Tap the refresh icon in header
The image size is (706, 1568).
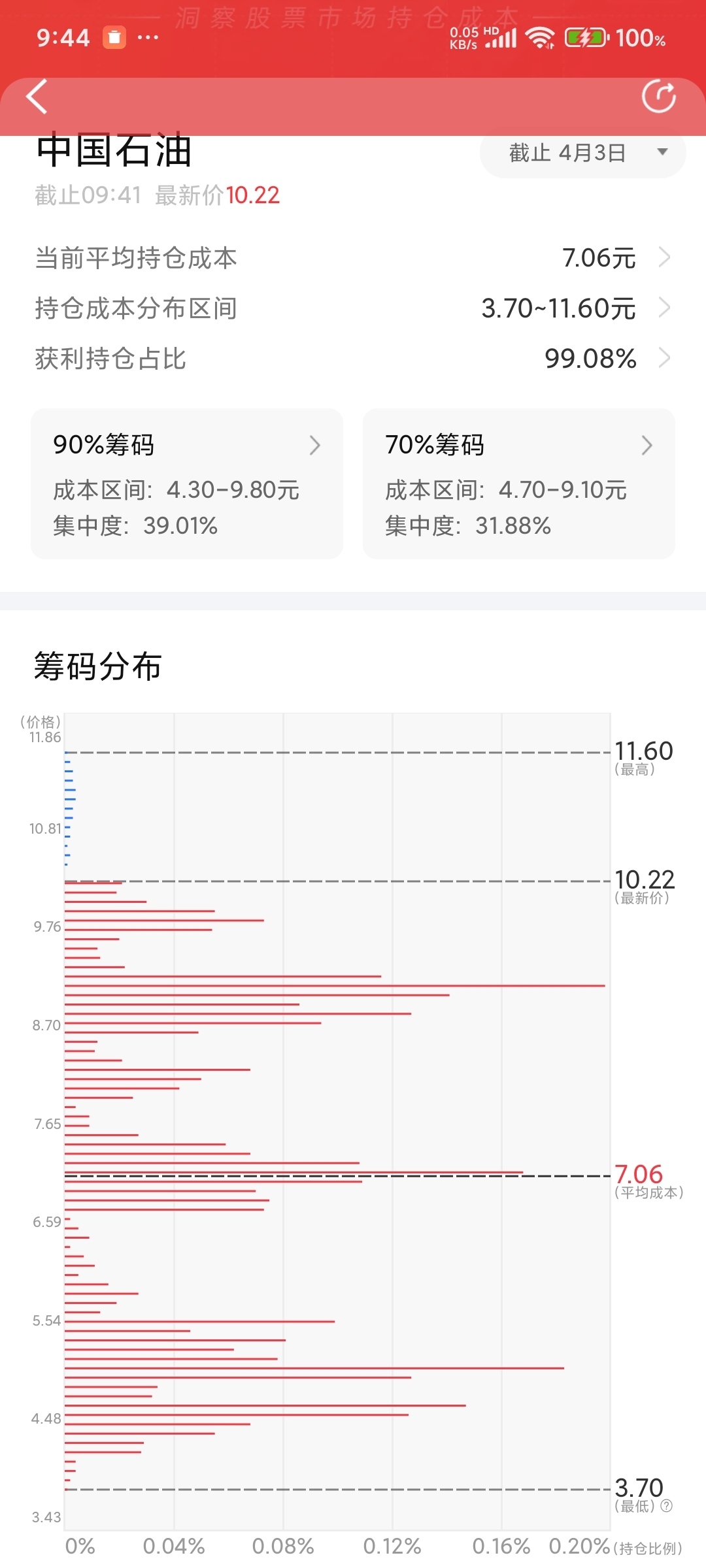click(659, 97)
